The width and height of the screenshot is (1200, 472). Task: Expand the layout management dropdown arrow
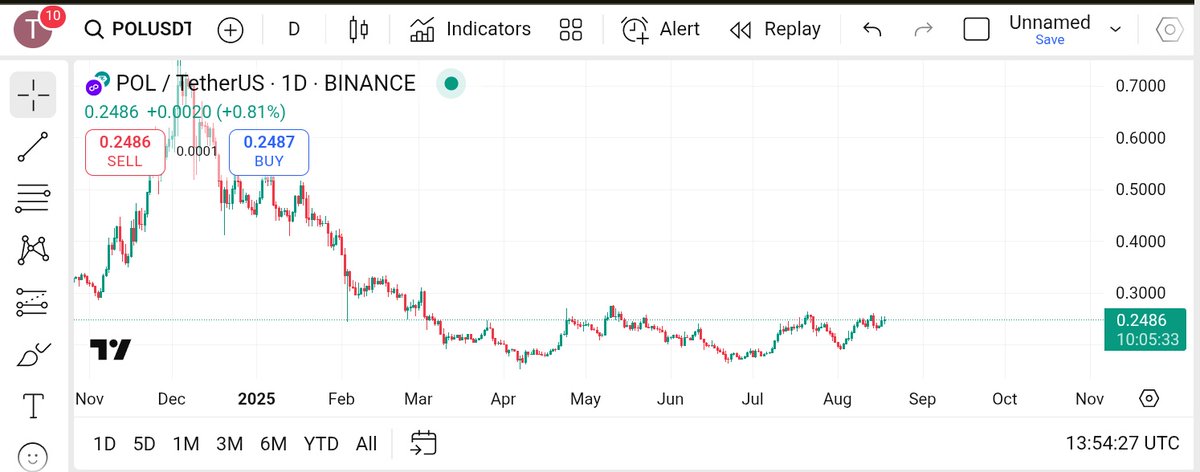[x=1116, y=31]
